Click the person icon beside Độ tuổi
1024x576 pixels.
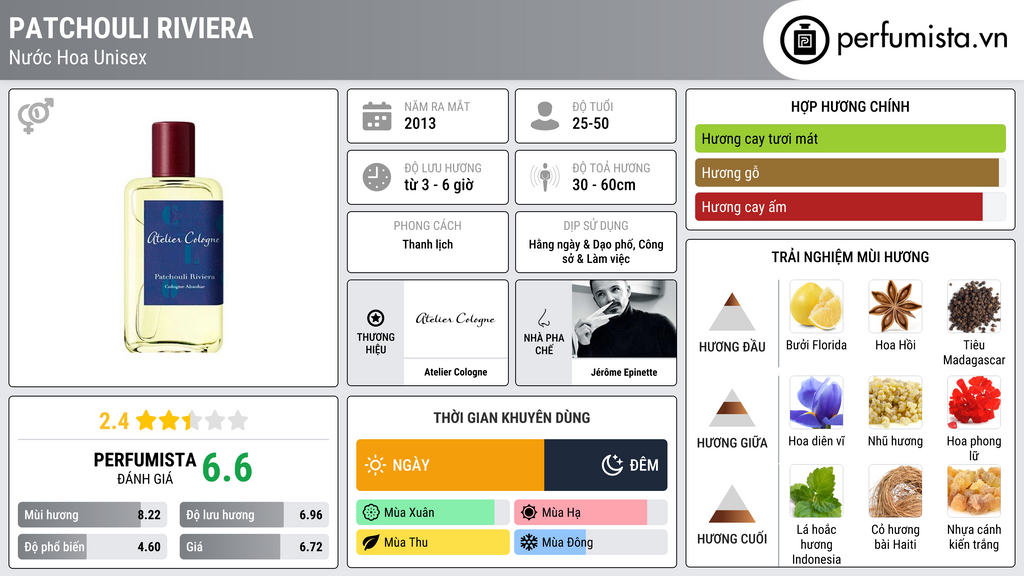point(545,116)
